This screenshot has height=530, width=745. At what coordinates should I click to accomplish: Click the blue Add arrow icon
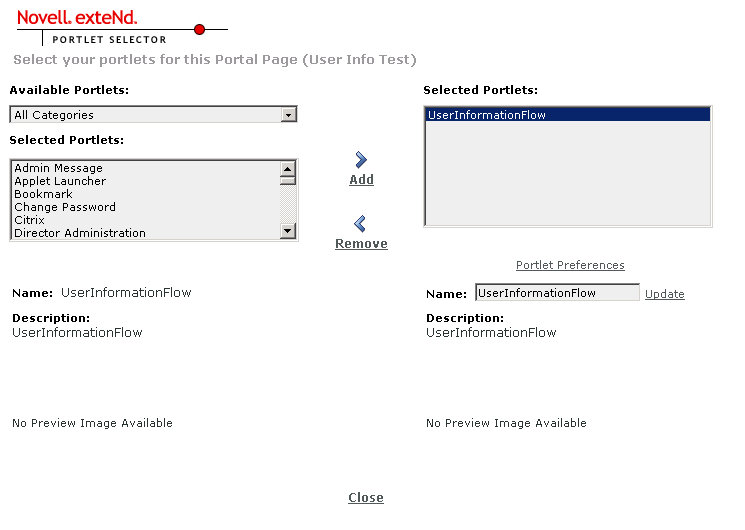(x=361, y=160)
